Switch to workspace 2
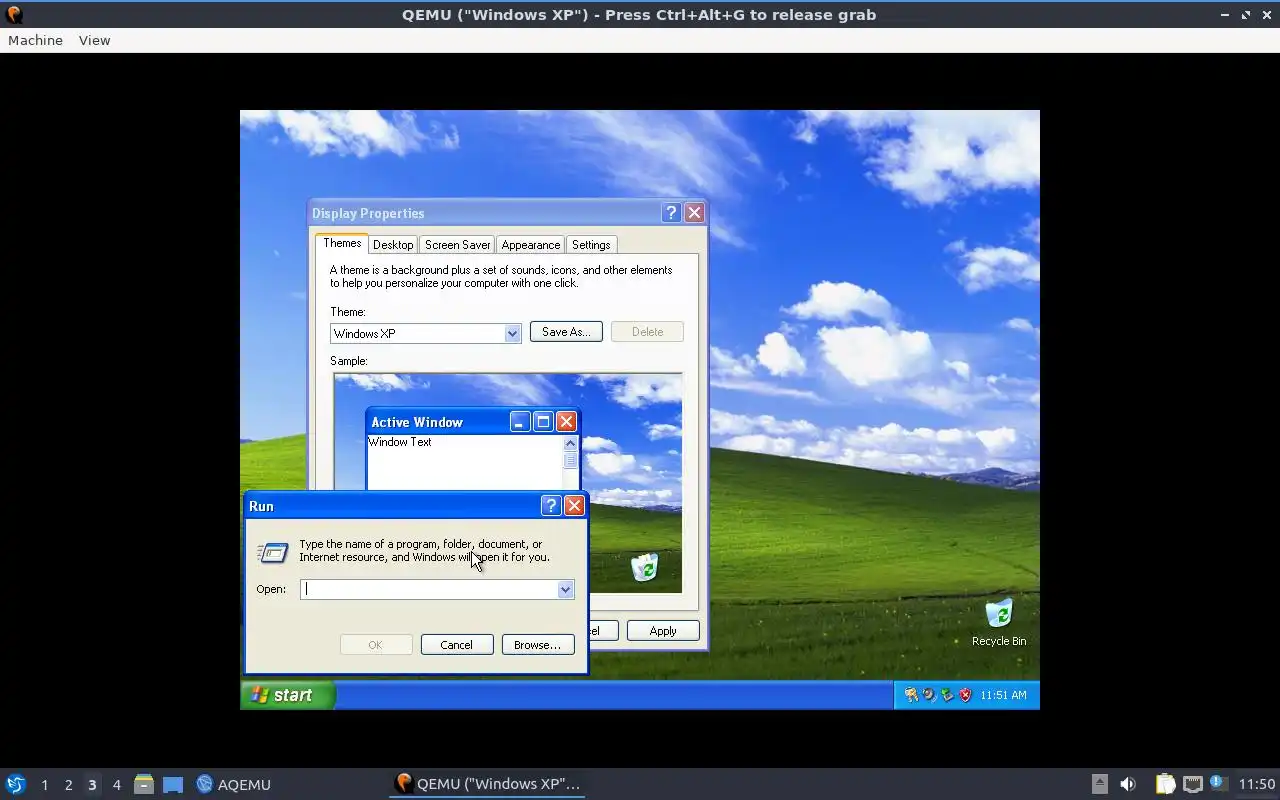The image size is (1280, 800). (x=68, y=785)
